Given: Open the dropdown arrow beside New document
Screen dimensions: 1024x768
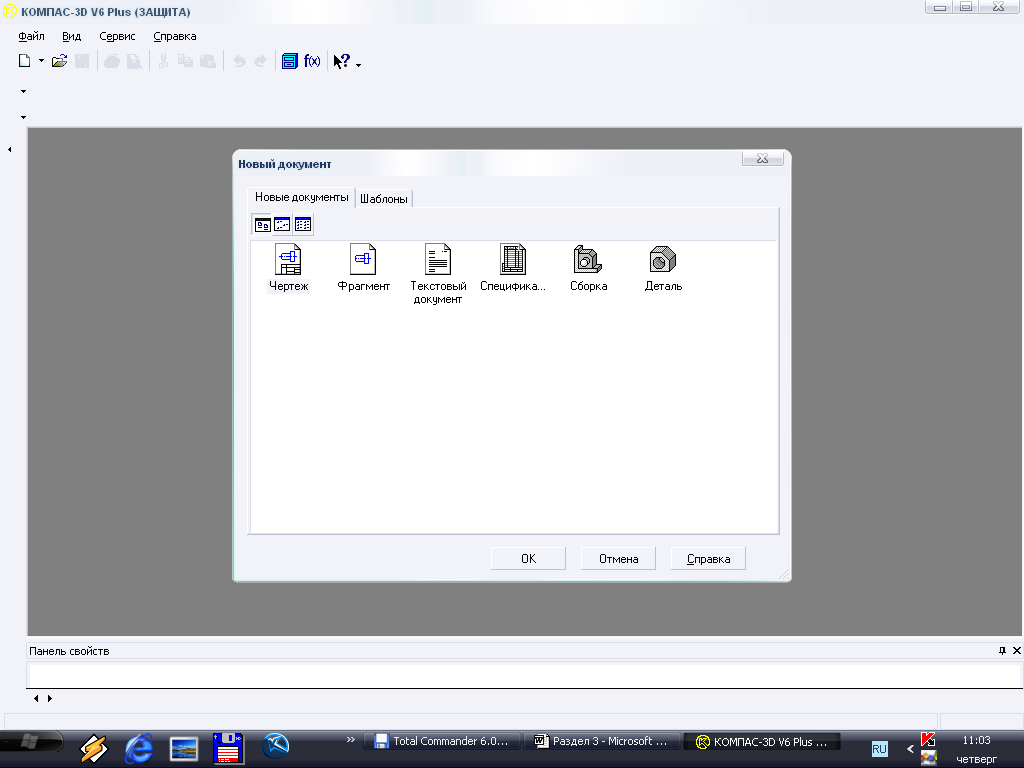Looking at the screenshot, I should pos(41,61).
